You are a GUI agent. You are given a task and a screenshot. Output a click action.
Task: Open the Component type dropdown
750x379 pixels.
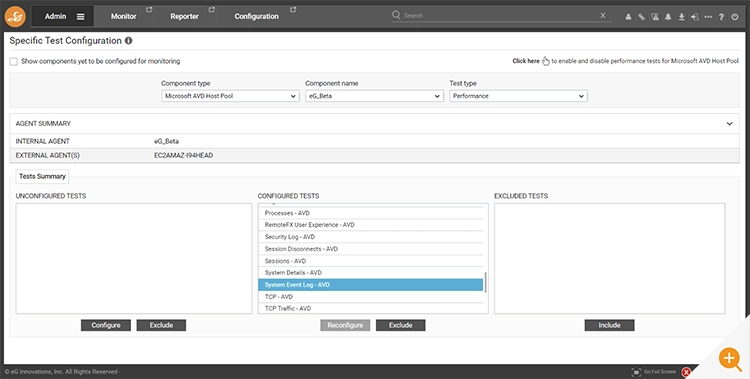point(231,96)
